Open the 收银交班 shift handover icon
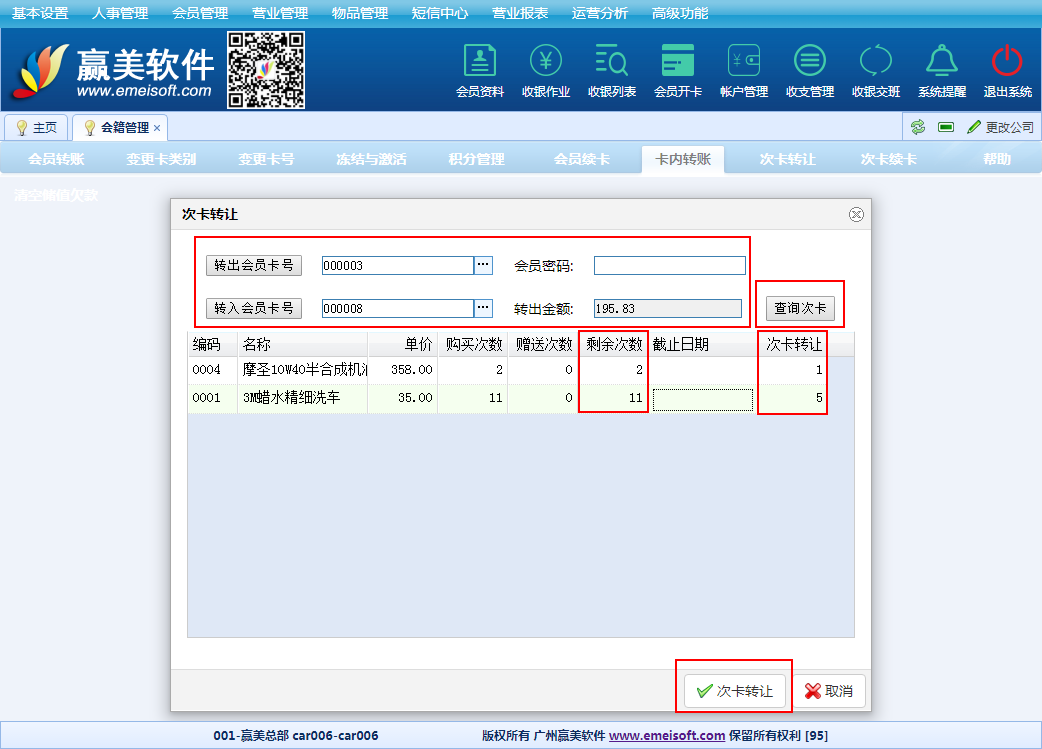This screenshot has width=1042, height=749. tap(876, 62)
